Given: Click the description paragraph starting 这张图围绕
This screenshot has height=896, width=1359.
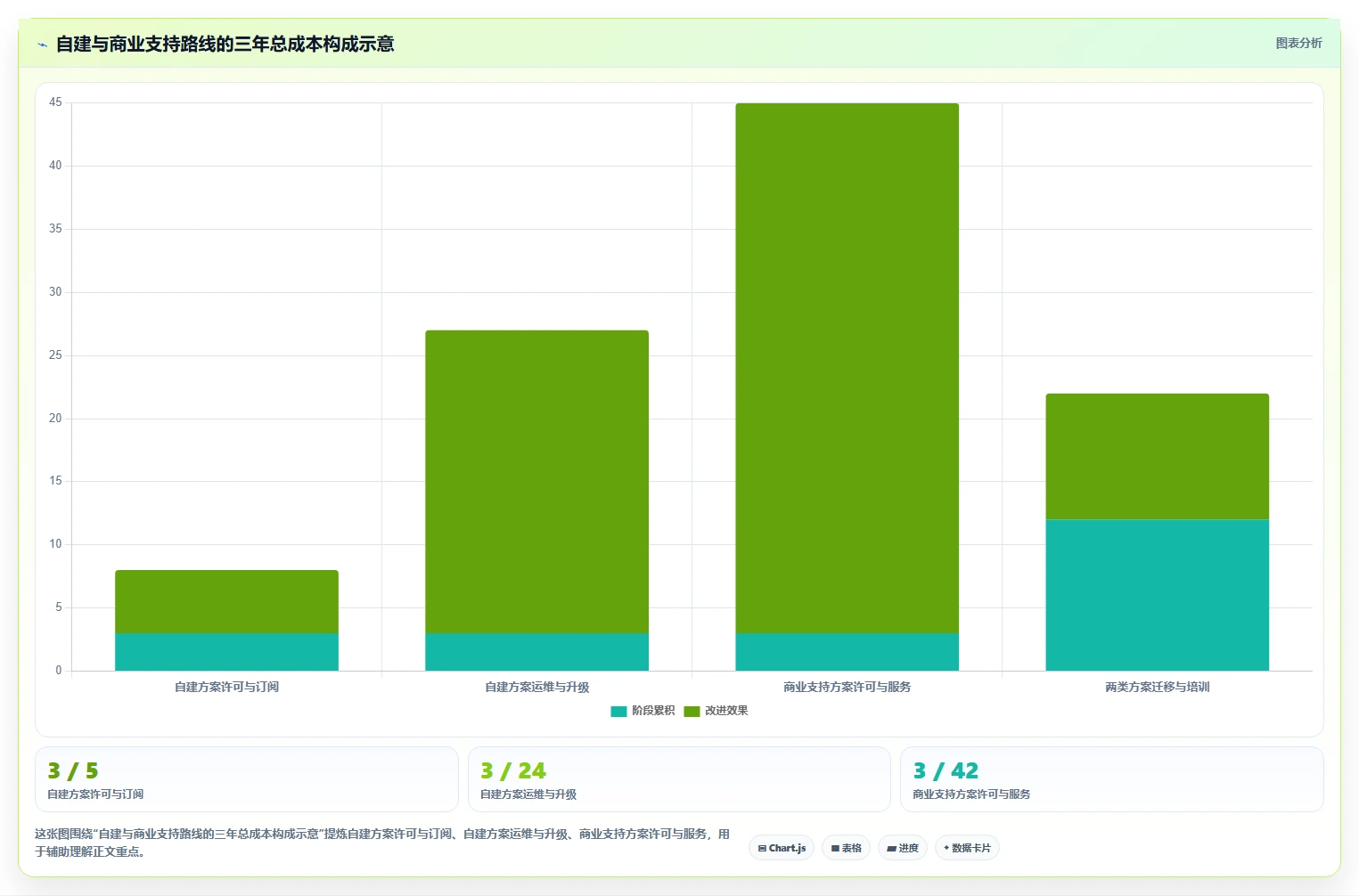Looking at the screenshot, I should click(x=382, y=843).
